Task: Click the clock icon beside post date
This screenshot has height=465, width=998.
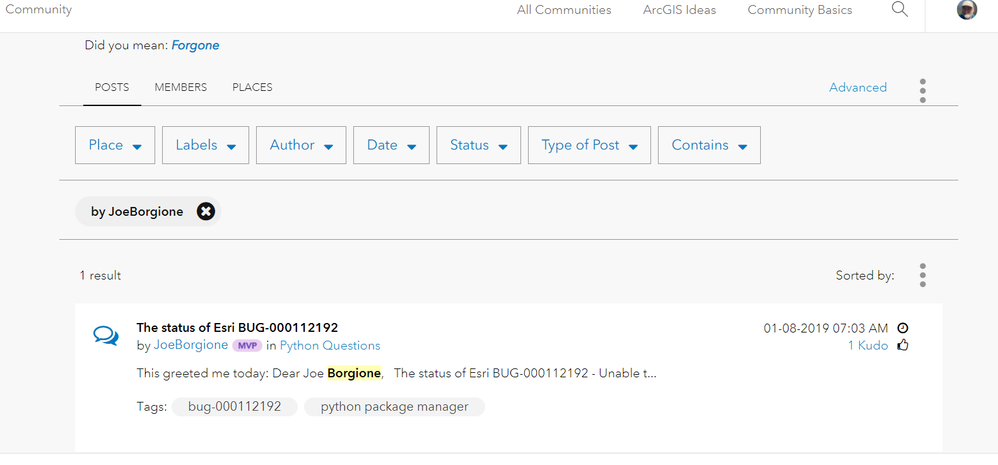Action: 903,328
